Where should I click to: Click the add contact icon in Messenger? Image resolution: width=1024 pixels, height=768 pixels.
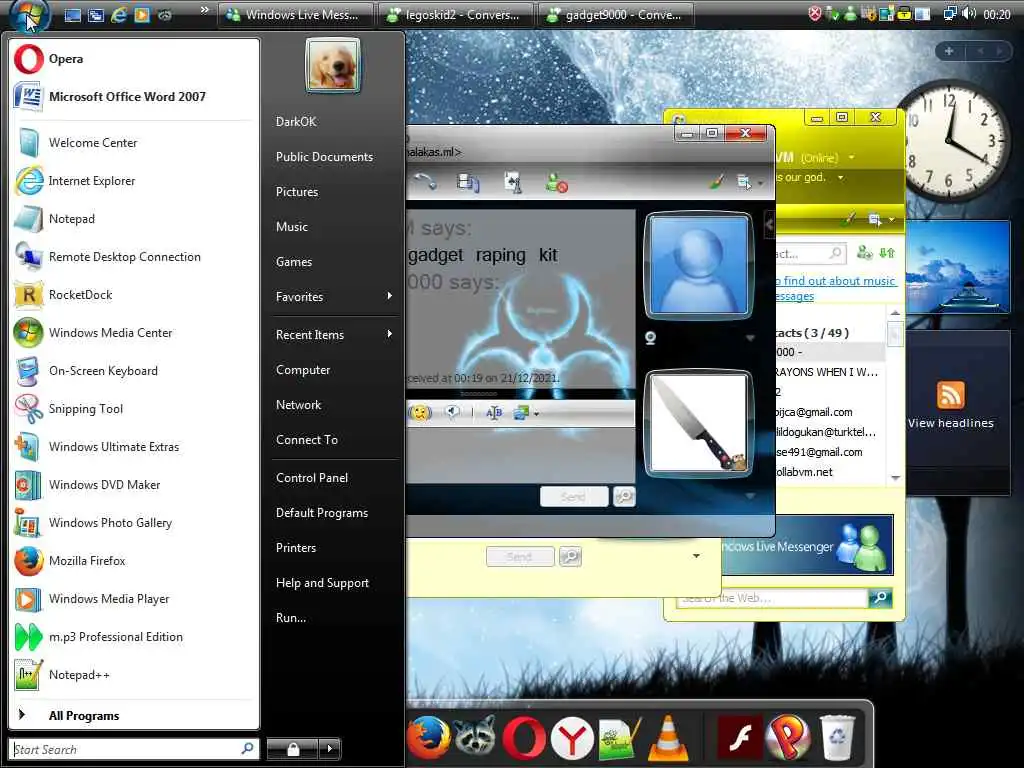click(864, 253)
